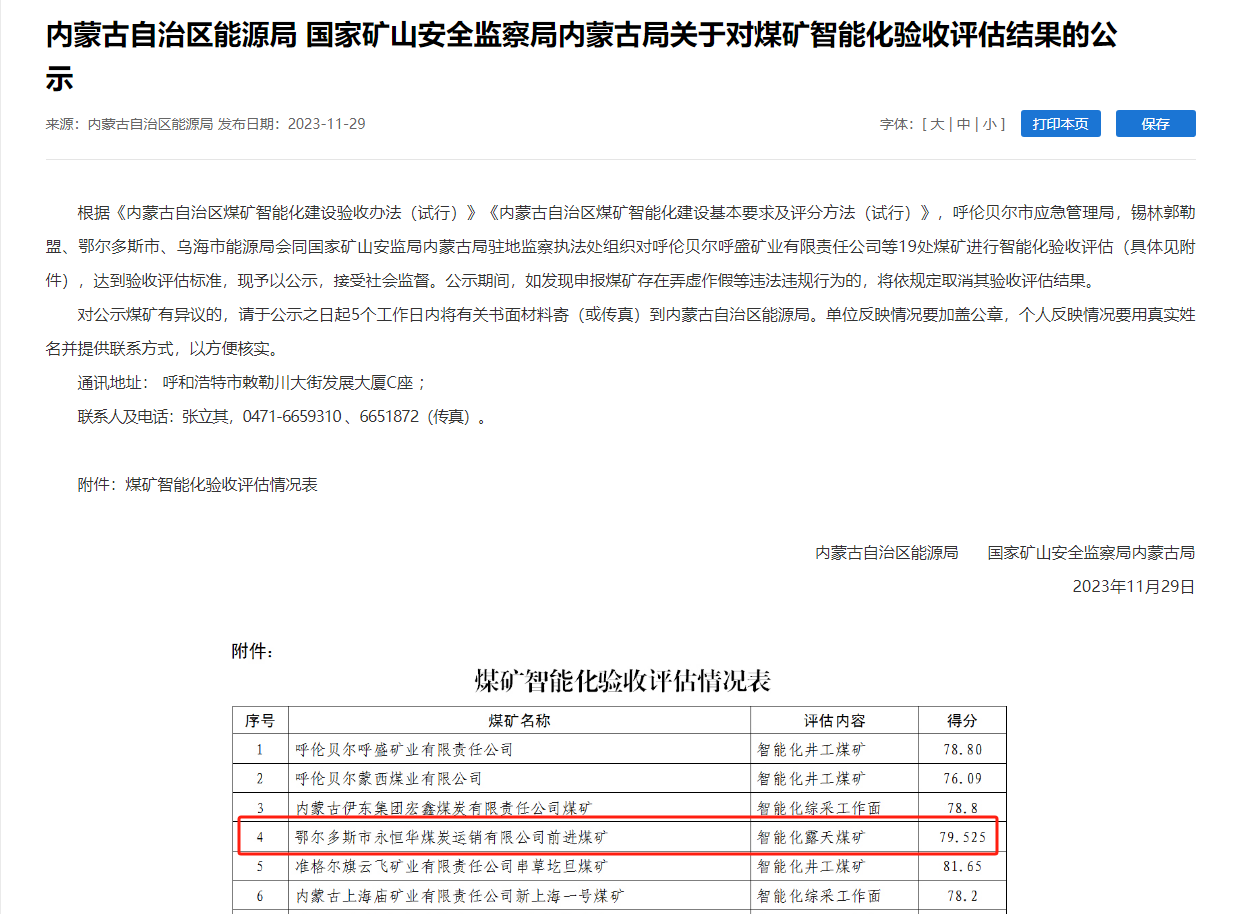
Task: Click the publication date 2023-11-29
Action: [326, 124]
